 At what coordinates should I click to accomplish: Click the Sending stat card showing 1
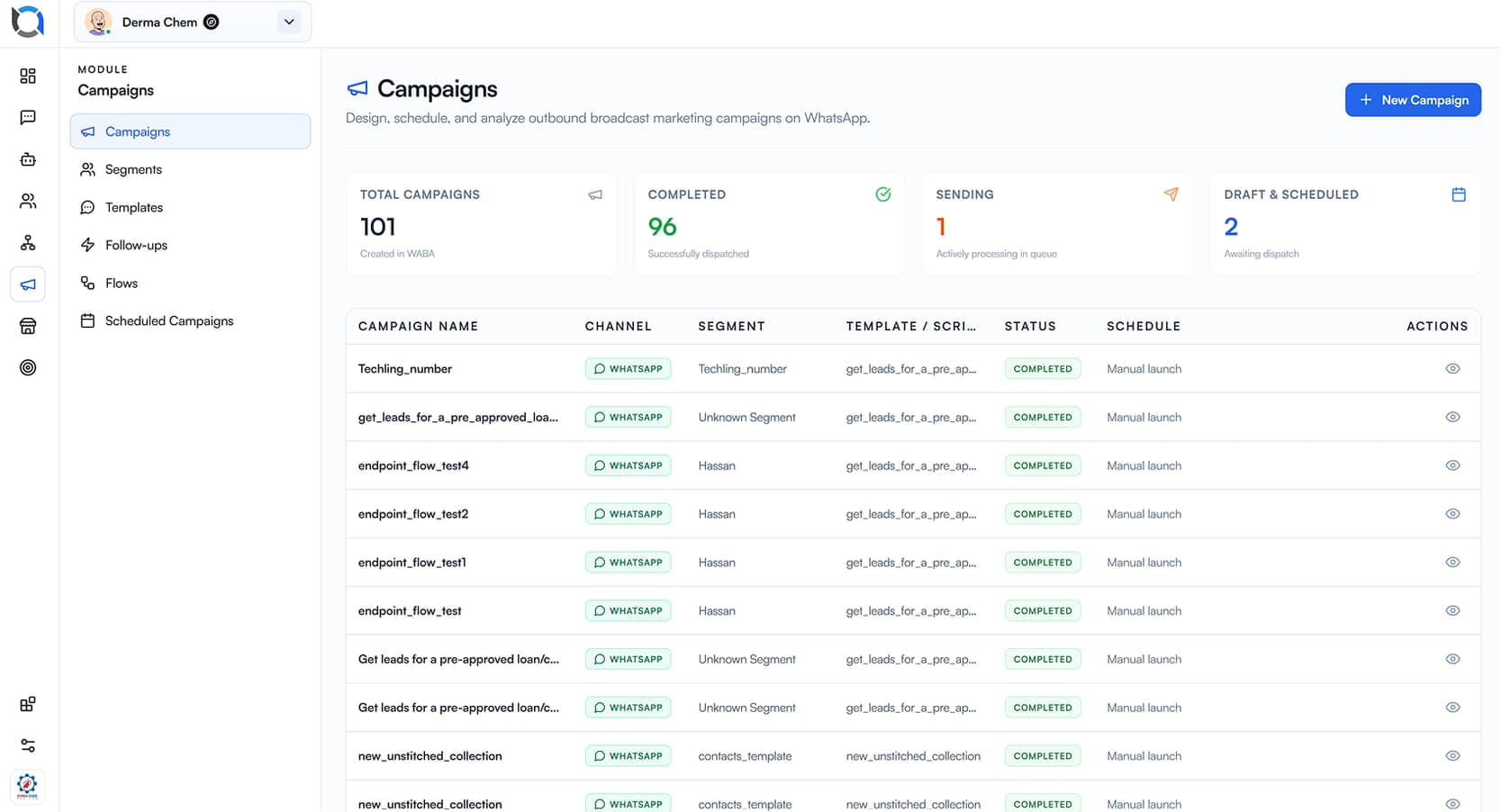[x=1058, y=224]
